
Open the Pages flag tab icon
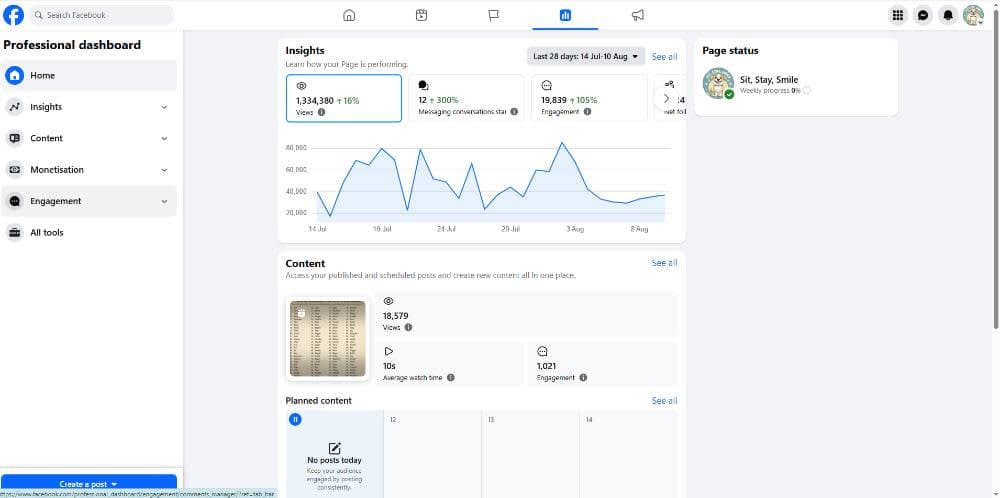494,15
